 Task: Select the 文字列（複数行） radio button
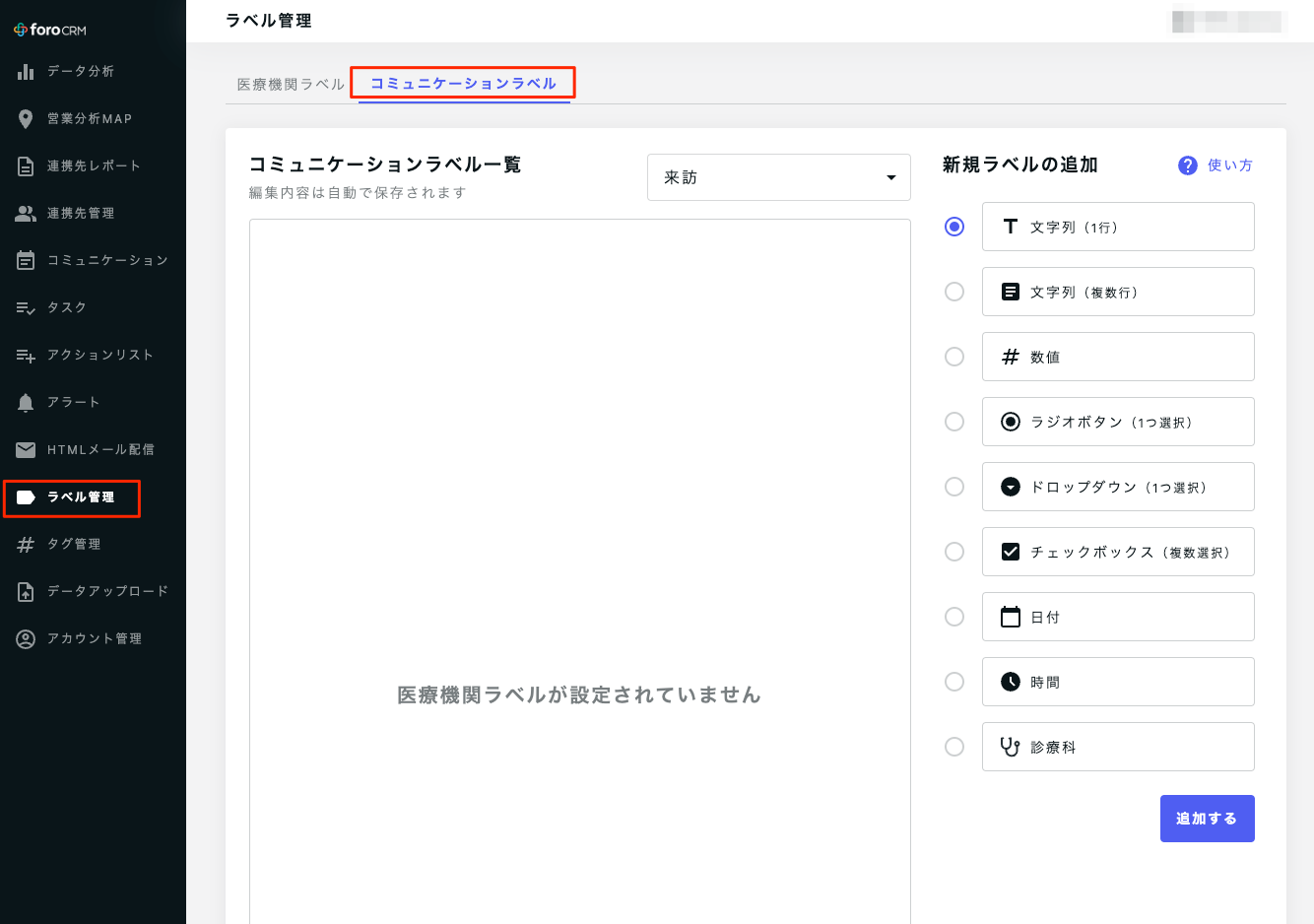tap(954, 292)
